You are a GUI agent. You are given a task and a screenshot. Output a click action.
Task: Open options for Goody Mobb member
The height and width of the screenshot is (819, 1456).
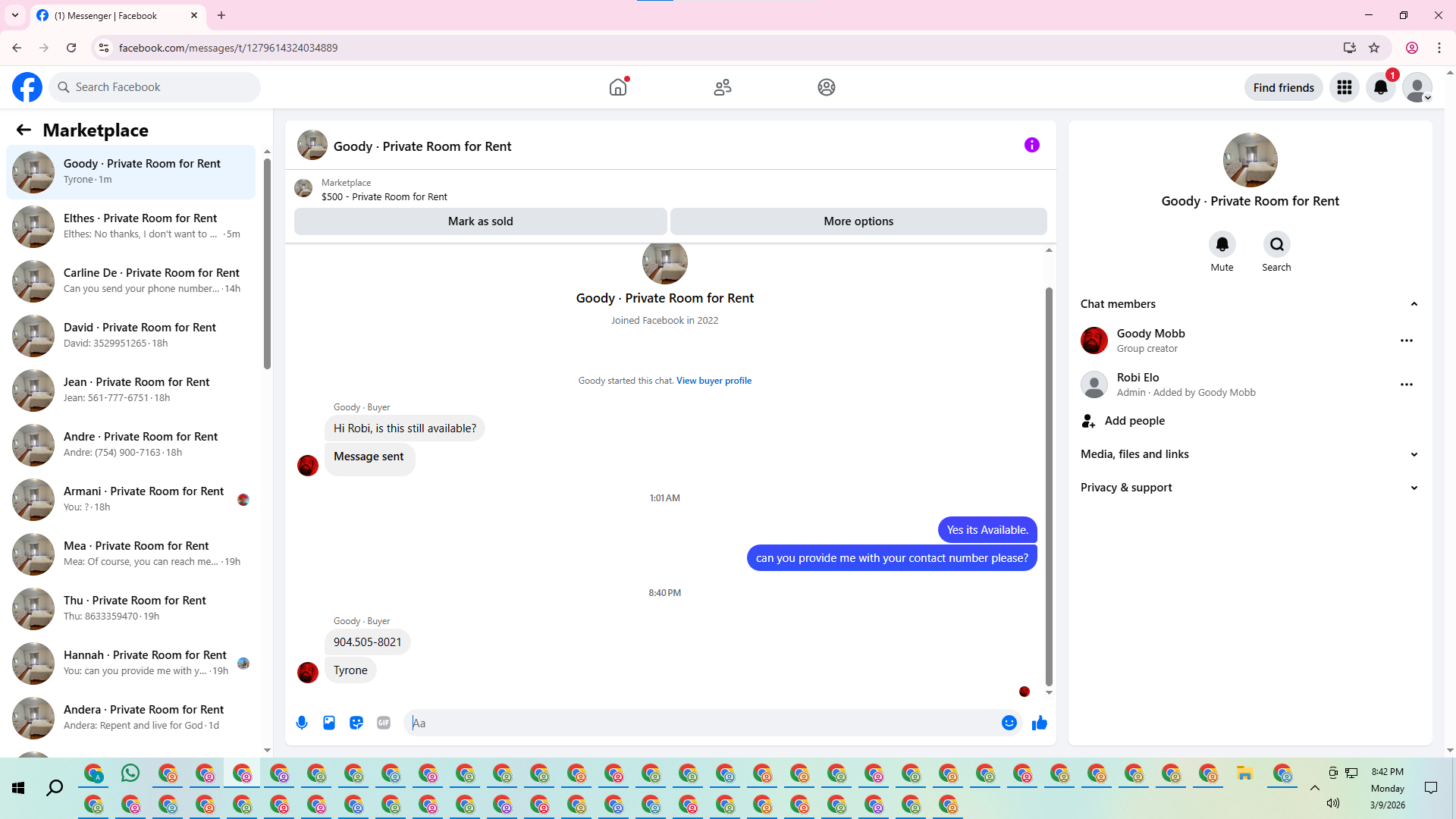pyautogui.click(x=1406, y=340)
